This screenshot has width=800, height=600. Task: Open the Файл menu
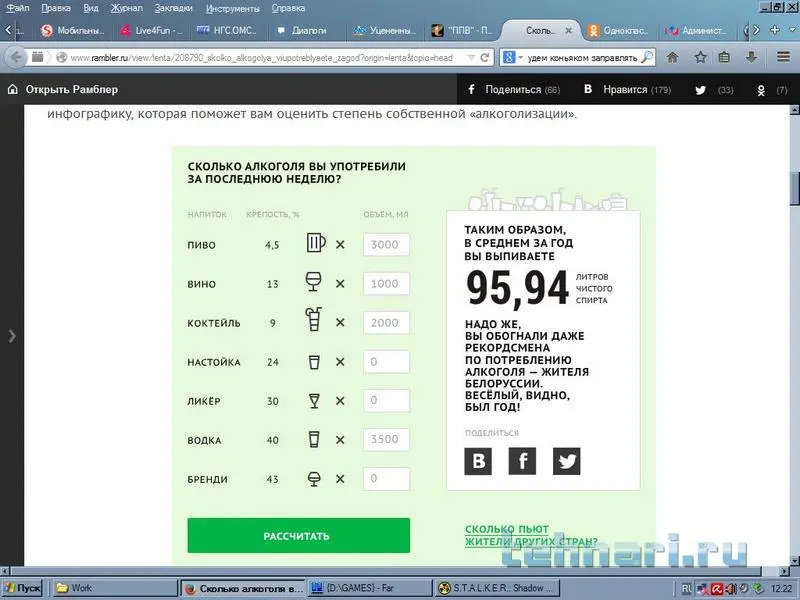tap(17, 8)
